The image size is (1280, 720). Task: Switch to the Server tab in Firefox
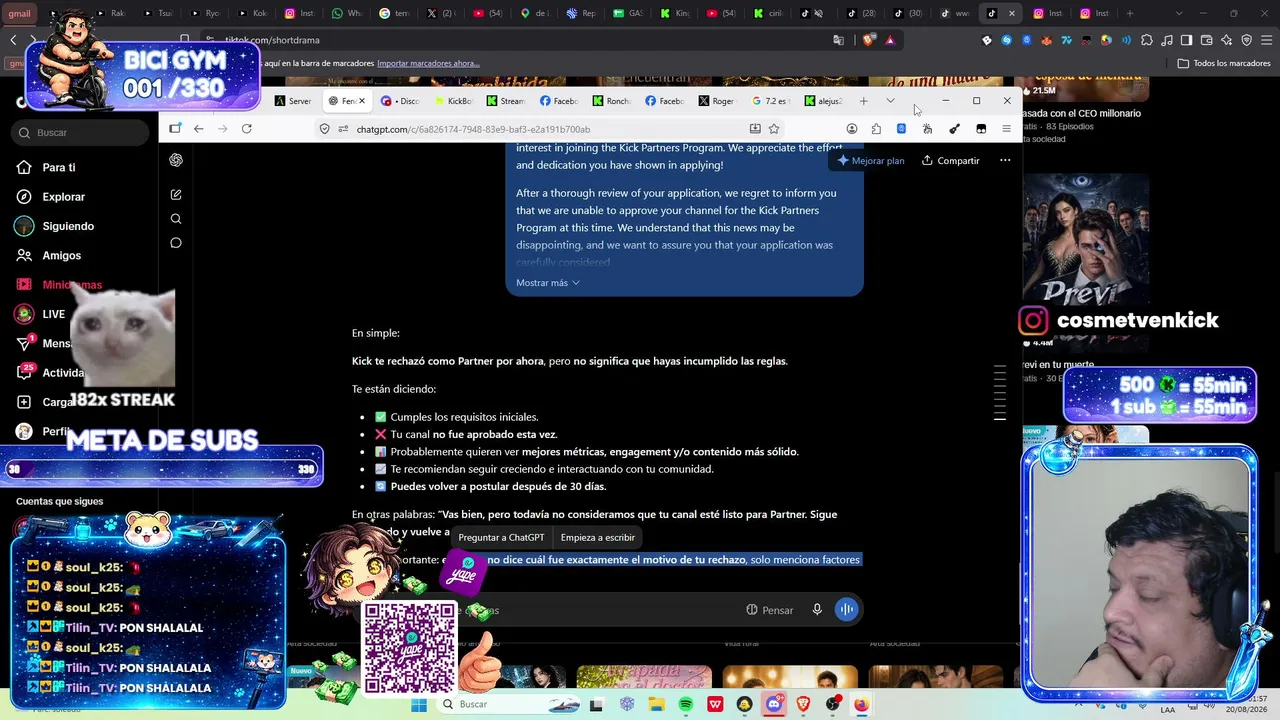294,101
